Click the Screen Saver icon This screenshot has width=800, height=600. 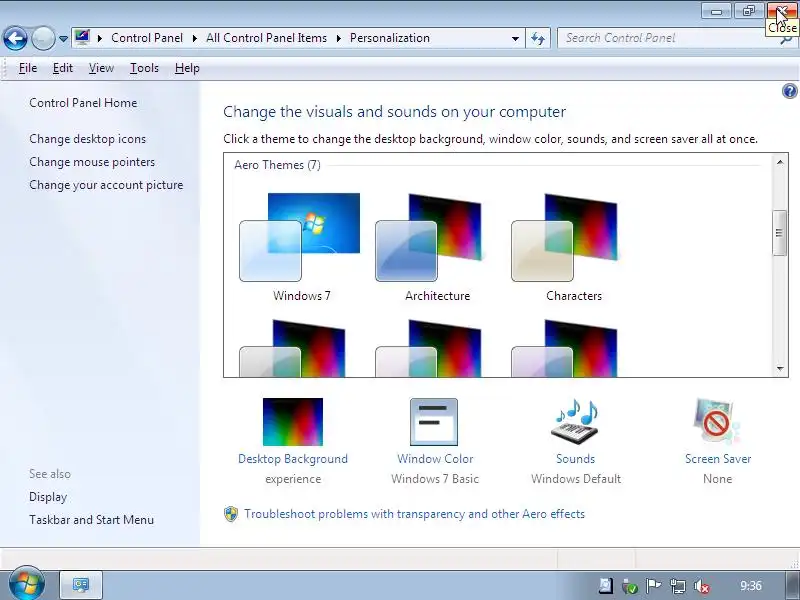(716, 422)
